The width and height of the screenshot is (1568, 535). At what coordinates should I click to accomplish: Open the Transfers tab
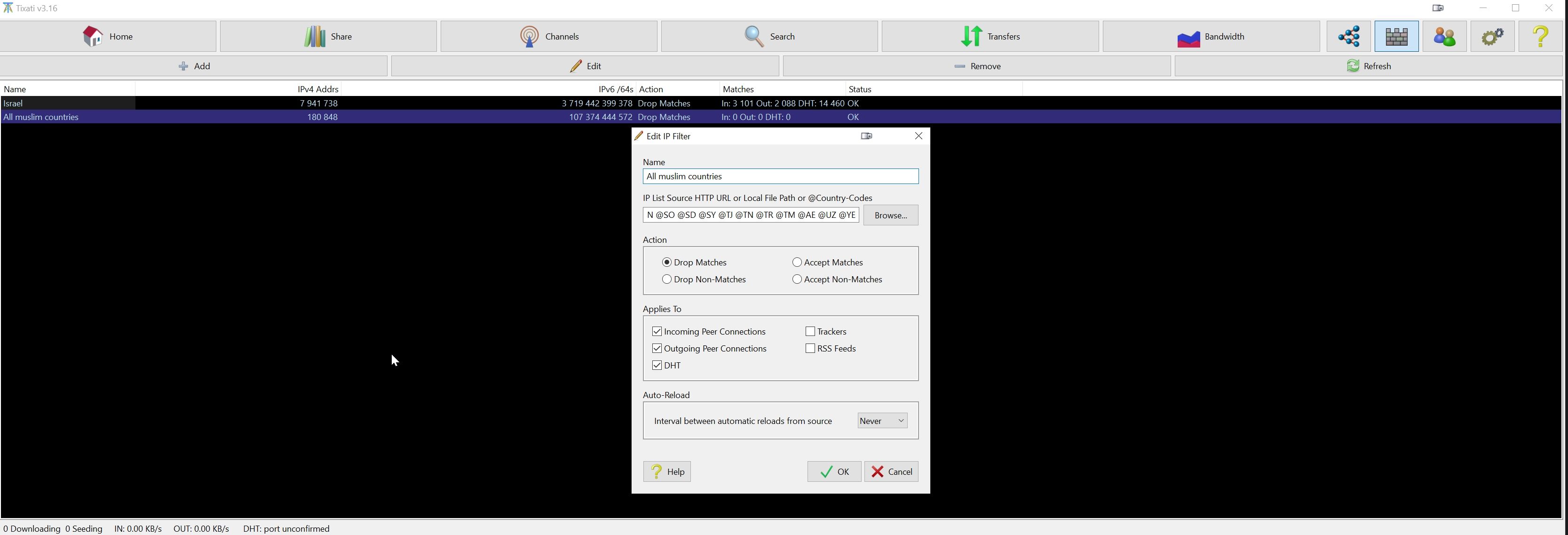click(x=990, y=37)
